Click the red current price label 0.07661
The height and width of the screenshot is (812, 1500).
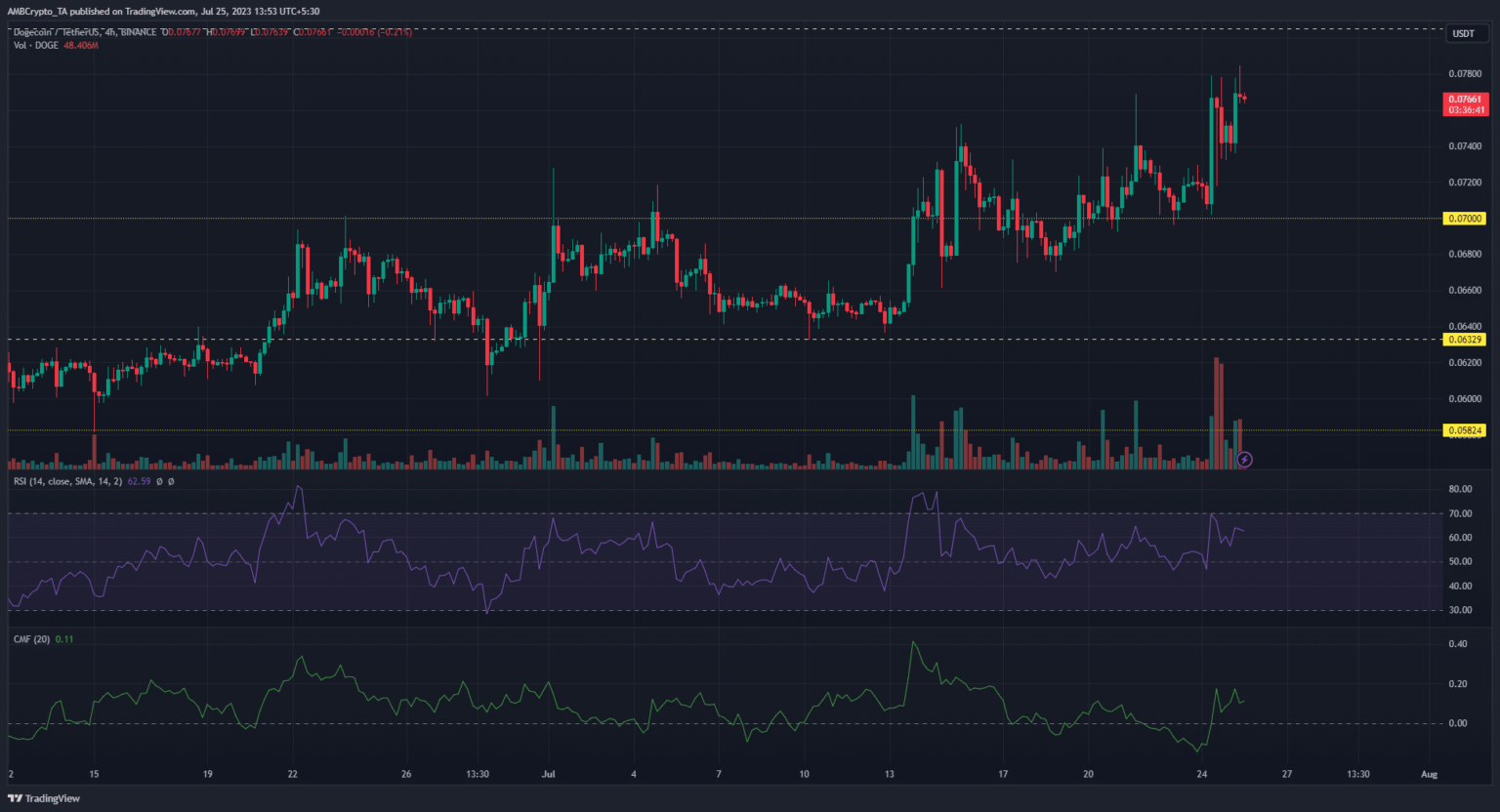coord(1465,100)
